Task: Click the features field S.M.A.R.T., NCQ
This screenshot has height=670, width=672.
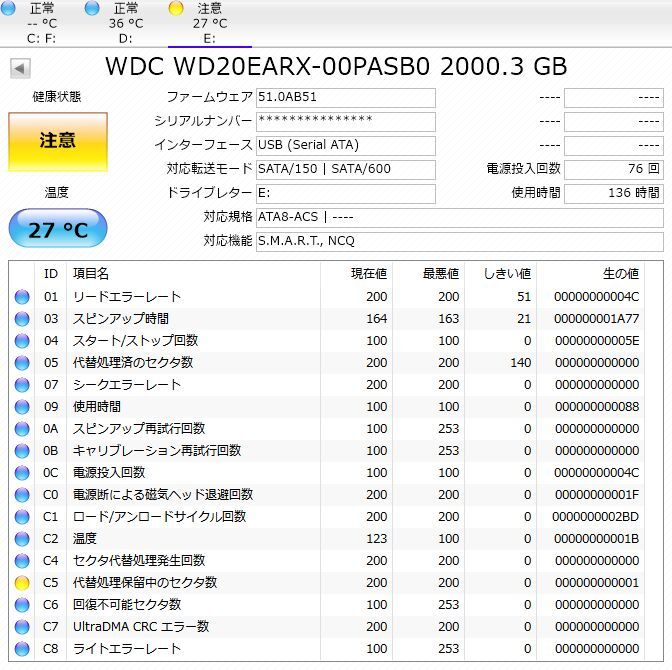Action: click(x=460, y=242)
